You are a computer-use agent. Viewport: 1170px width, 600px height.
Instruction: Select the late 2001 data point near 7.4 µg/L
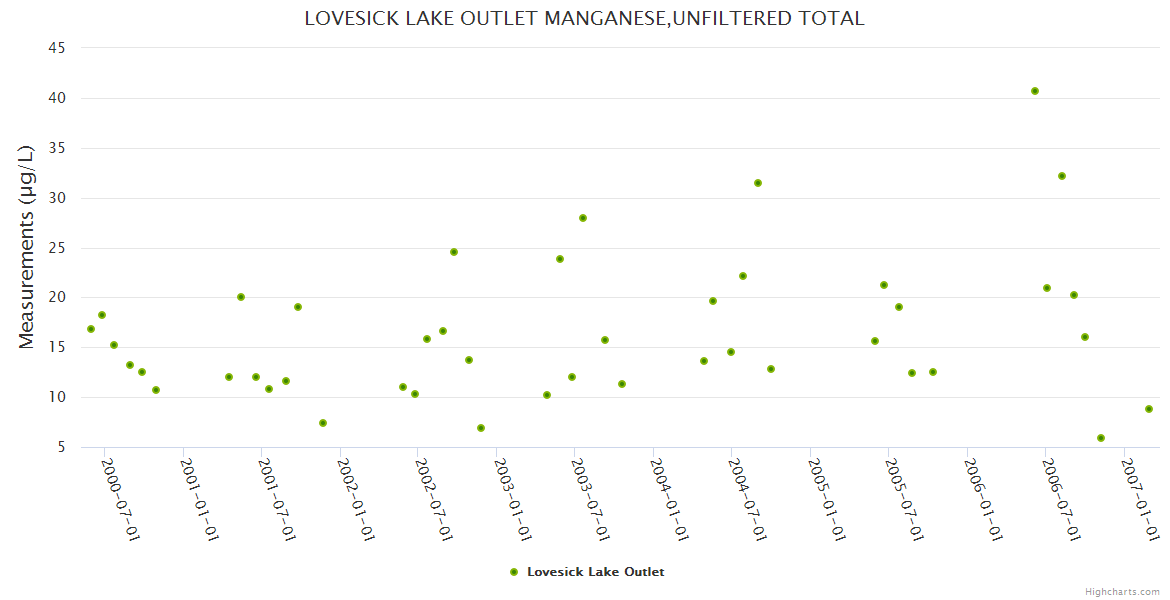pos(323,423)
